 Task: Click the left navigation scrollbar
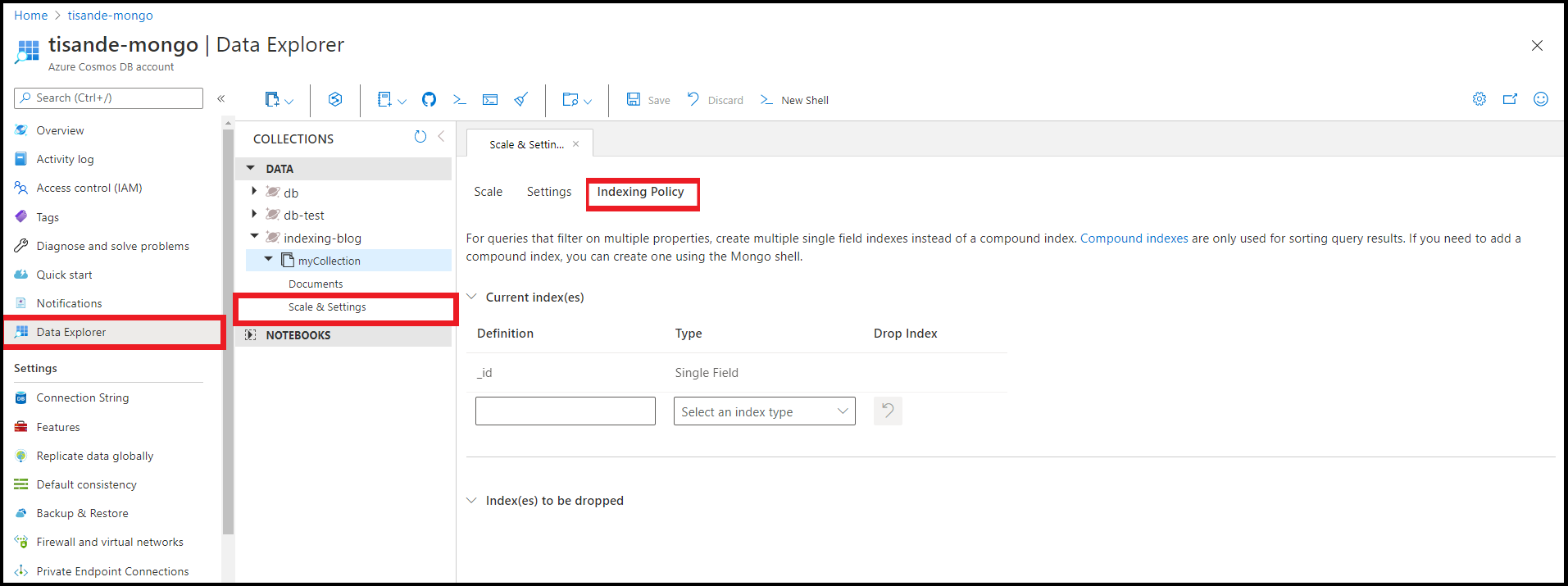click(228, 331)
